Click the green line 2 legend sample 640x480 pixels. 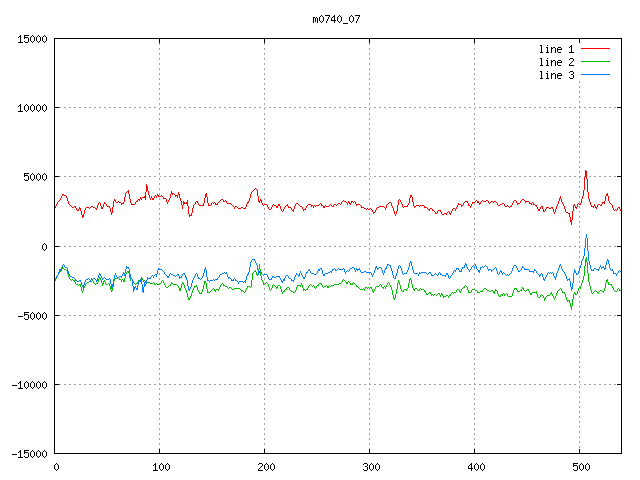click(596, 62)
